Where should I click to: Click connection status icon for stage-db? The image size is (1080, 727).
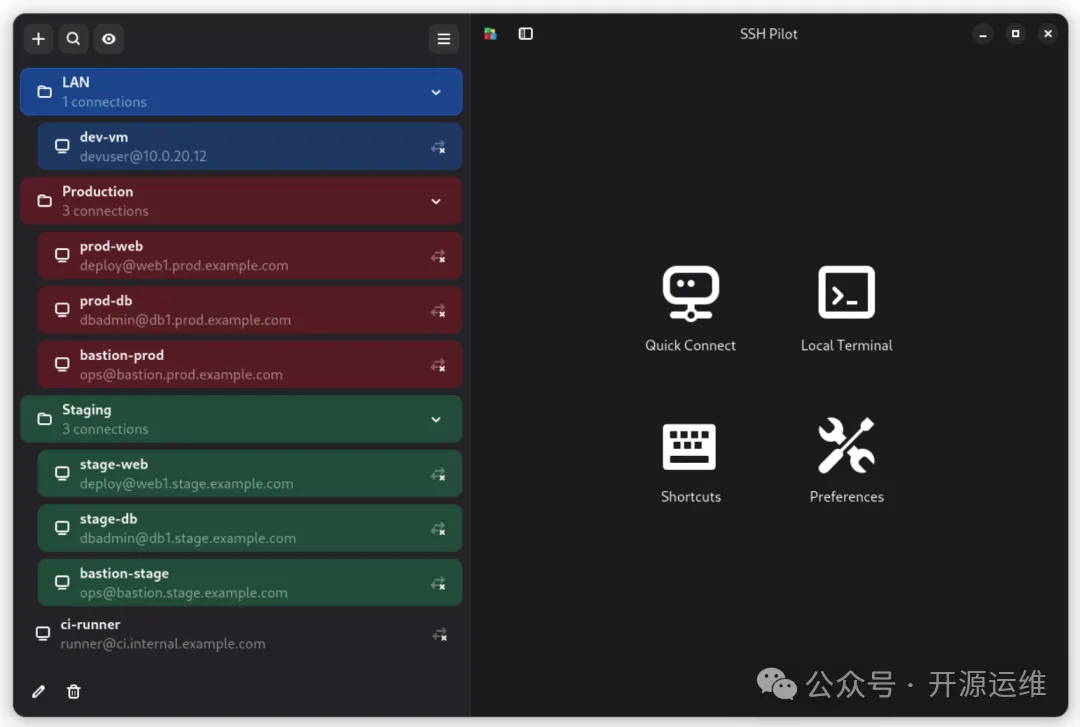click(x=438, y=529)
